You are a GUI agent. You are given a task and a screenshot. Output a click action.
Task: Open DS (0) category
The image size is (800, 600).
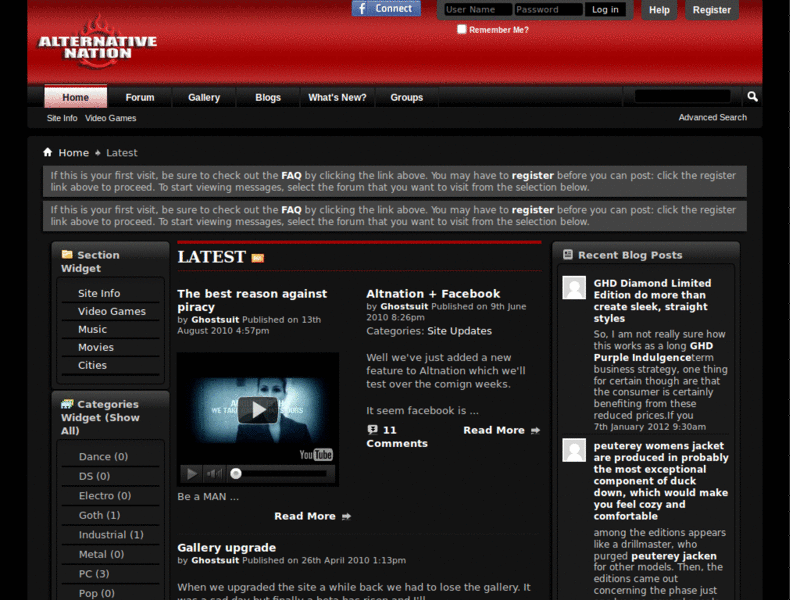(94, 476)
